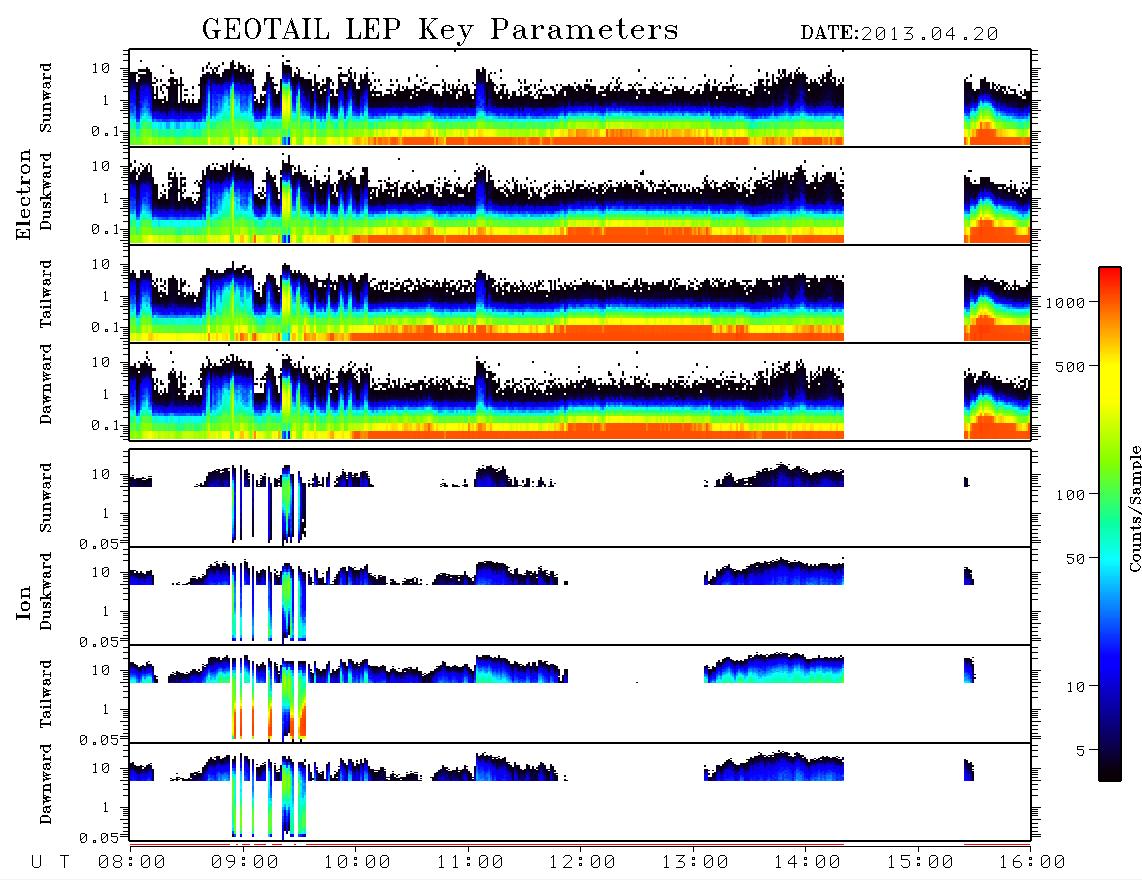This screenshot has width=1142, height=880.
Task: Click the 500 colorbar tick label
Action: coord(1071,366)
